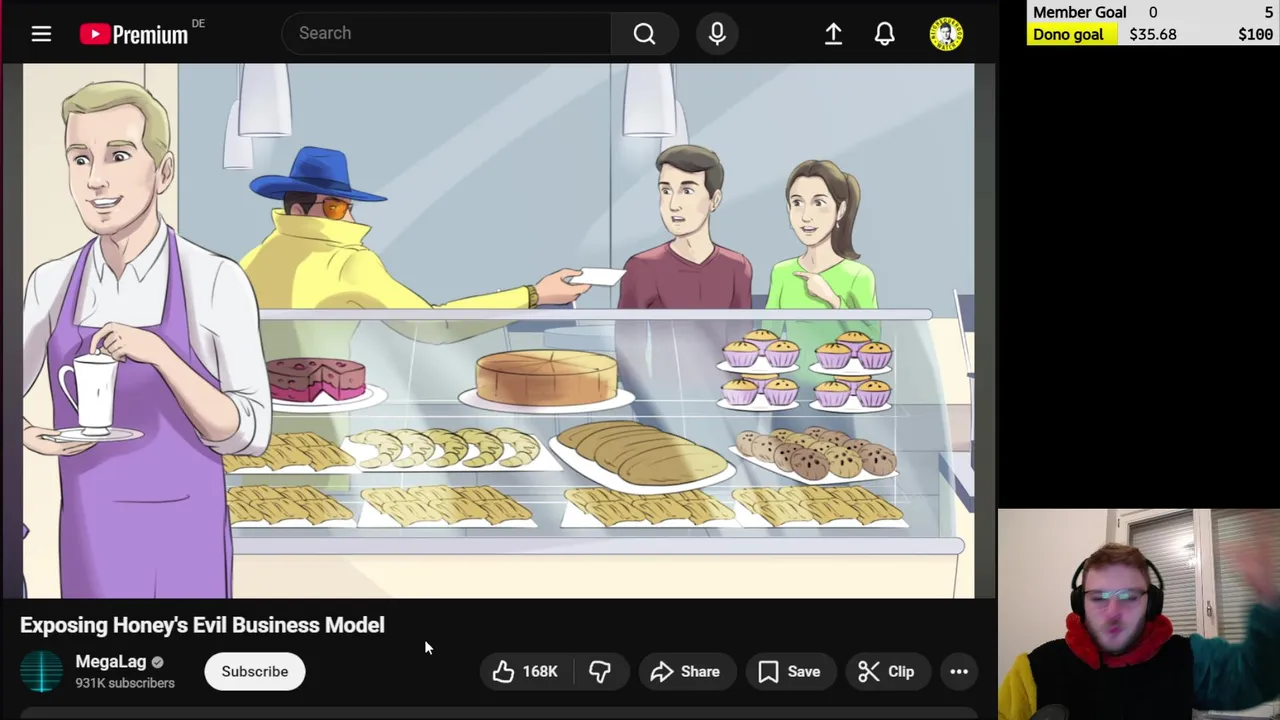Screen dimensions: 1280x720
Task: Start voice search with microphone icon
Action: 717,34
